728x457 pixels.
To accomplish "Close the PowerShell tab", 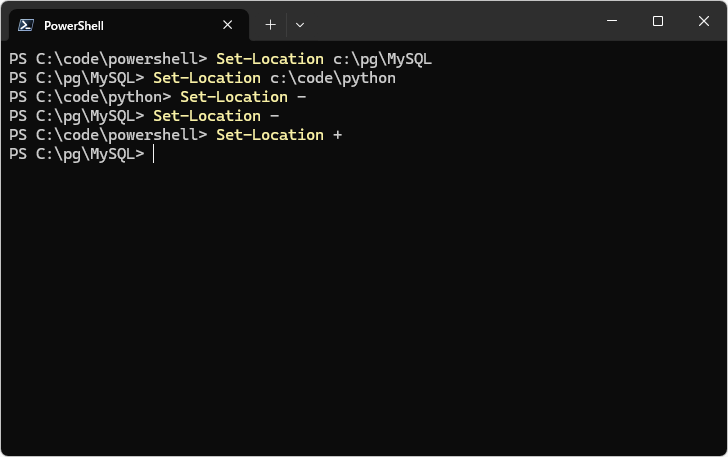I will click(228, 25).
